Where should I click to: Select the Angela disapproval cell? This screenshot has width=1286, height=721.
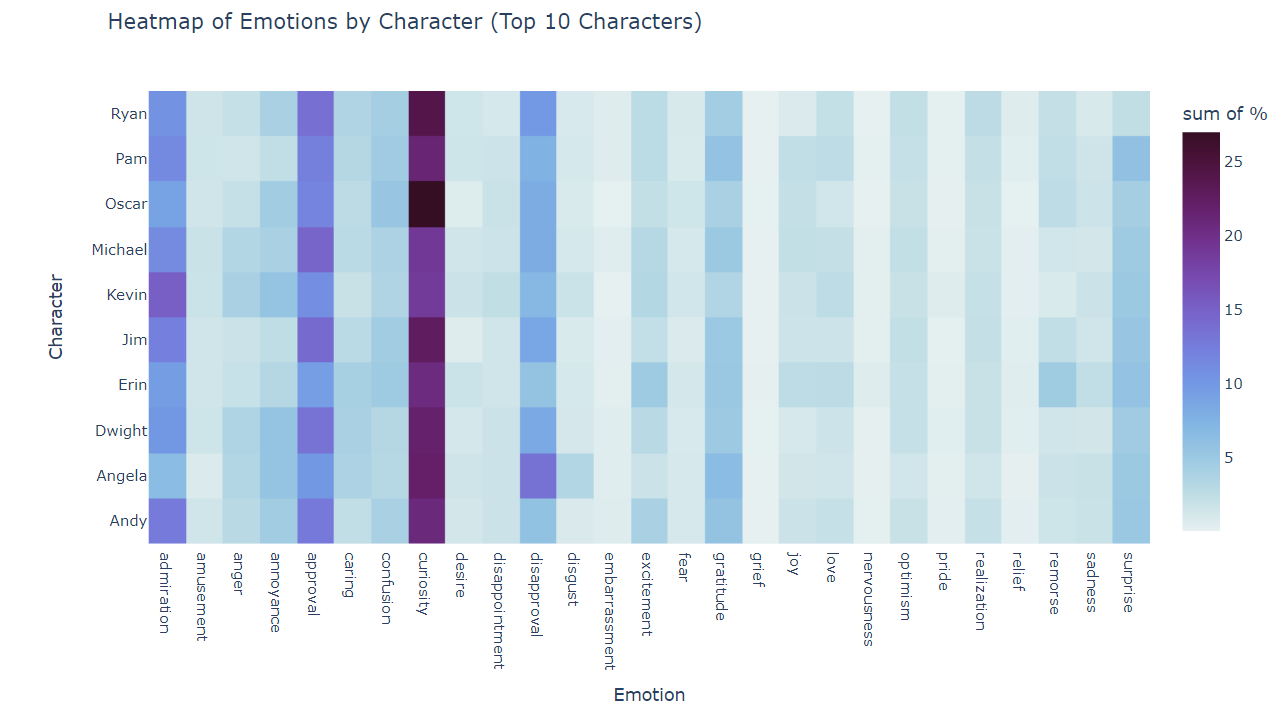[x=538, y=475]
